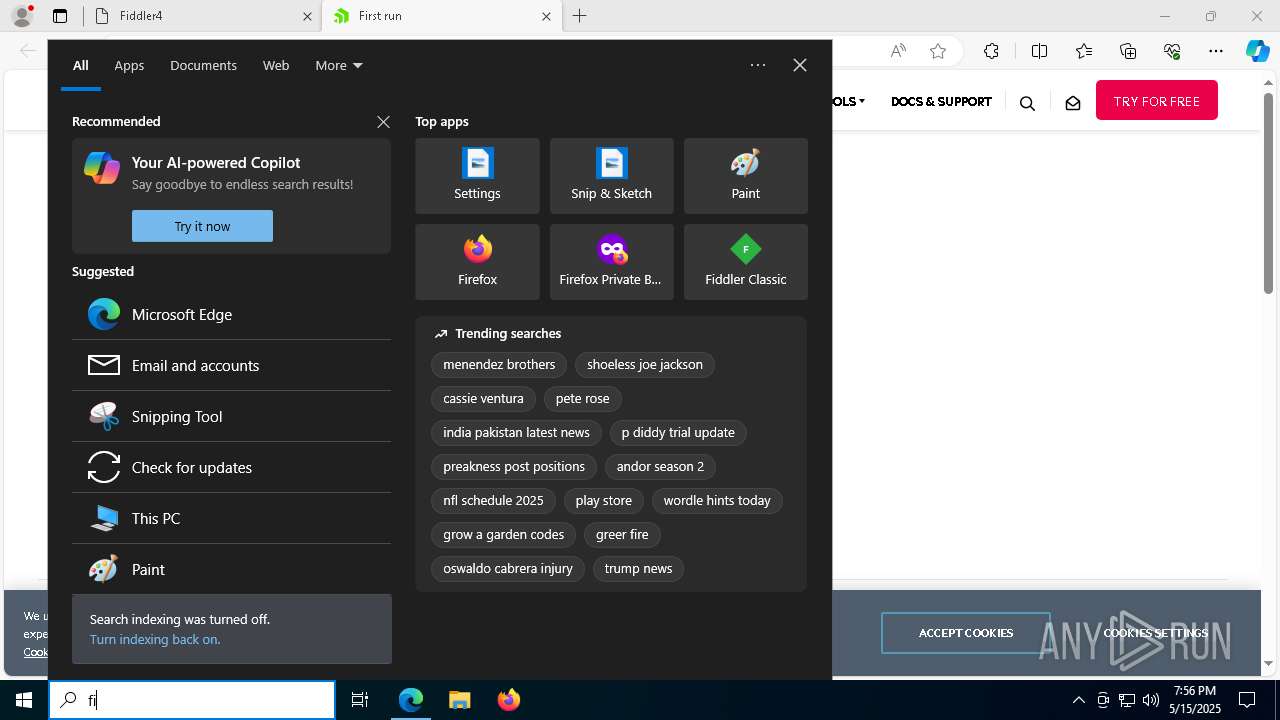Add page to favorites star

tap(938, 51)
